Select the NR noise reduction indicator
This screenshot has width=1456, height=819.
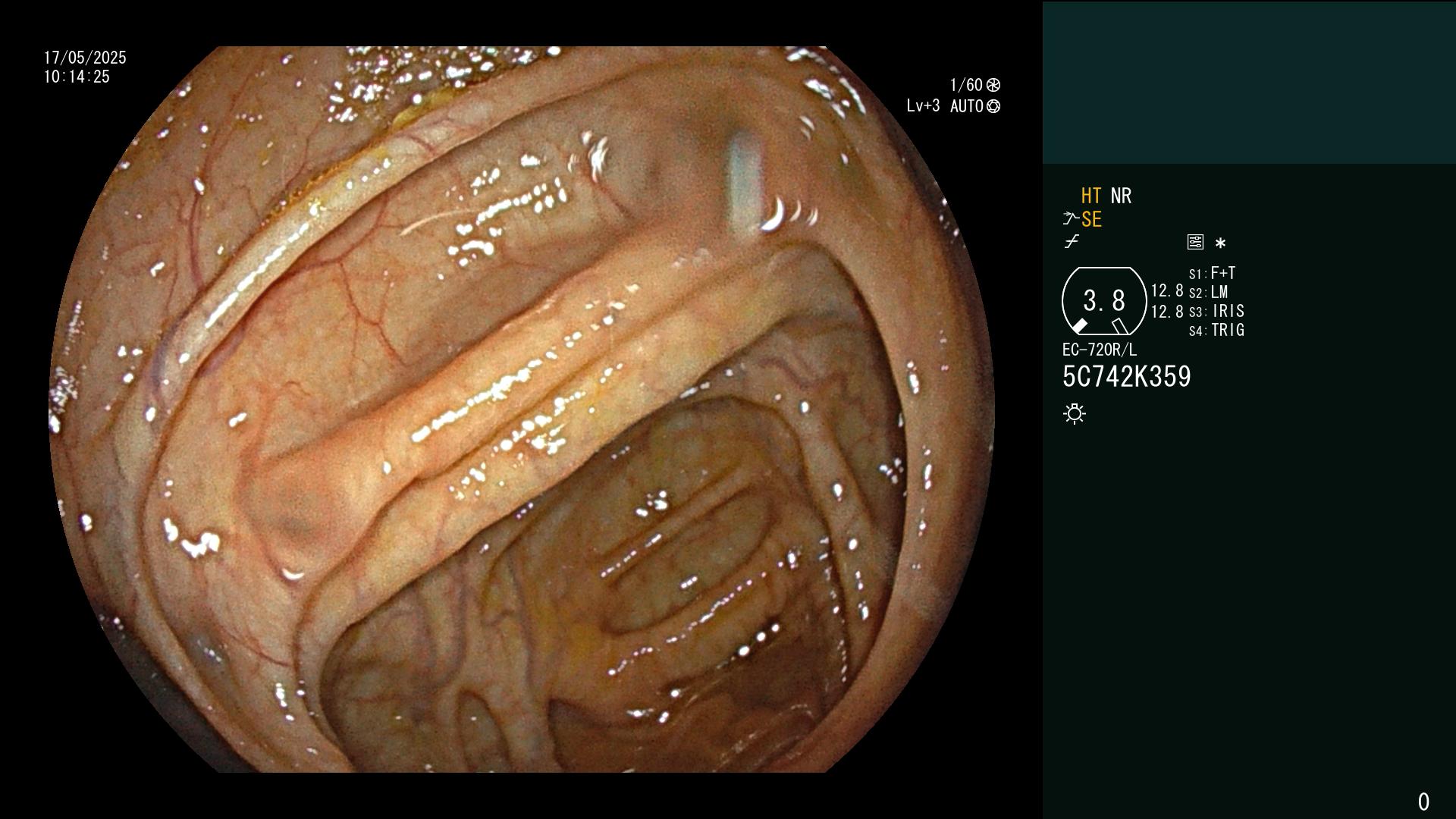(1121, 196)
